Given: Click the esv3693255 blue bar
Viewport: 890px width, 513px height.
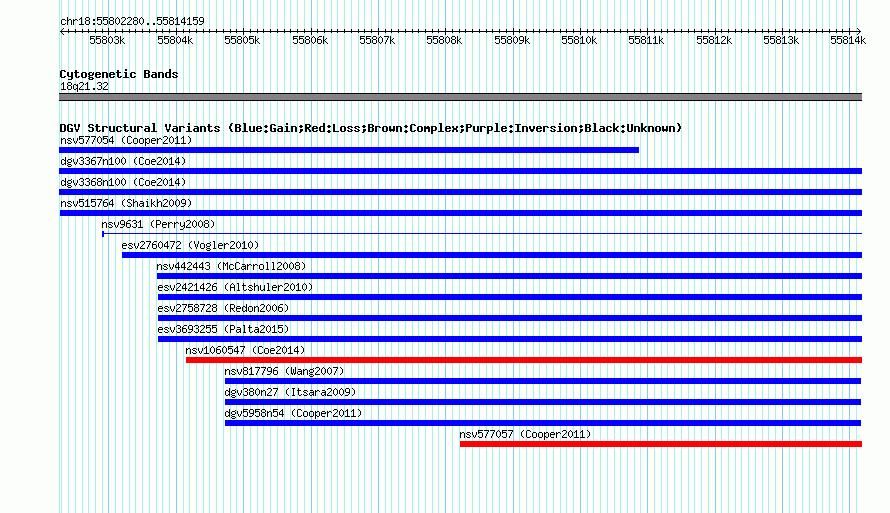Looking at the screenshot, I should point(510,339).
